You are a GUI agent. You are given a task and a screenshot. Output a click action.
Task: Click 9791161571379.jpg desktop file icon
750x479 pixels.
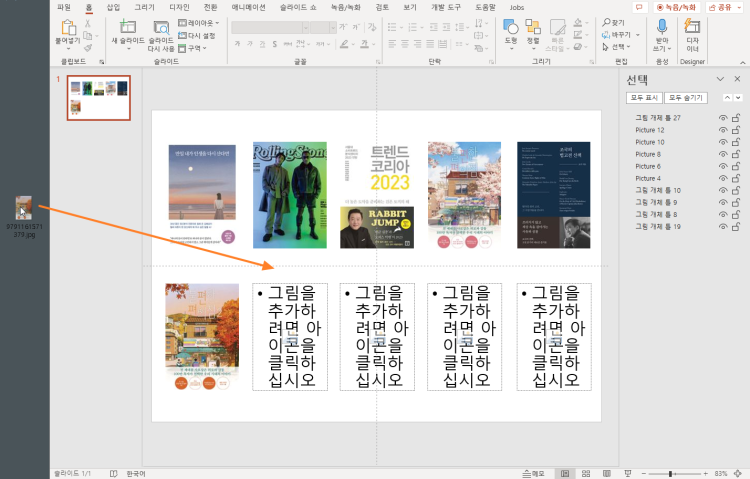point(24,217)
